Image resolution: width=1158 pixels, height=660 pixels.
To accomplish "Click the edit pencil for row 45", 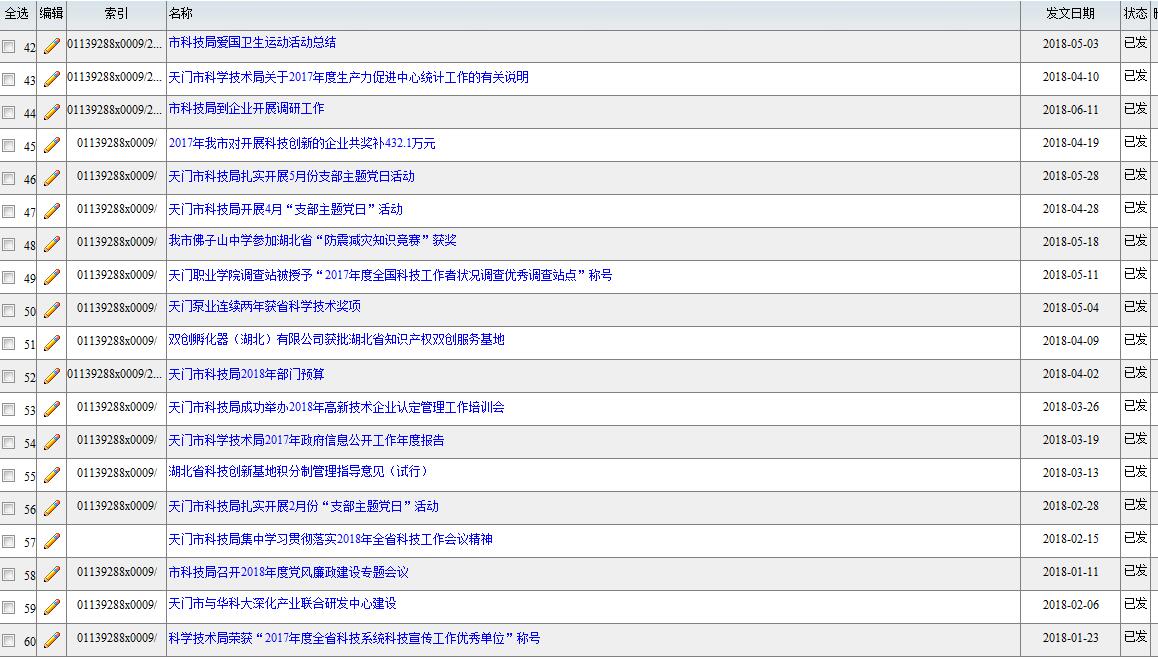I will click(52, 145).
